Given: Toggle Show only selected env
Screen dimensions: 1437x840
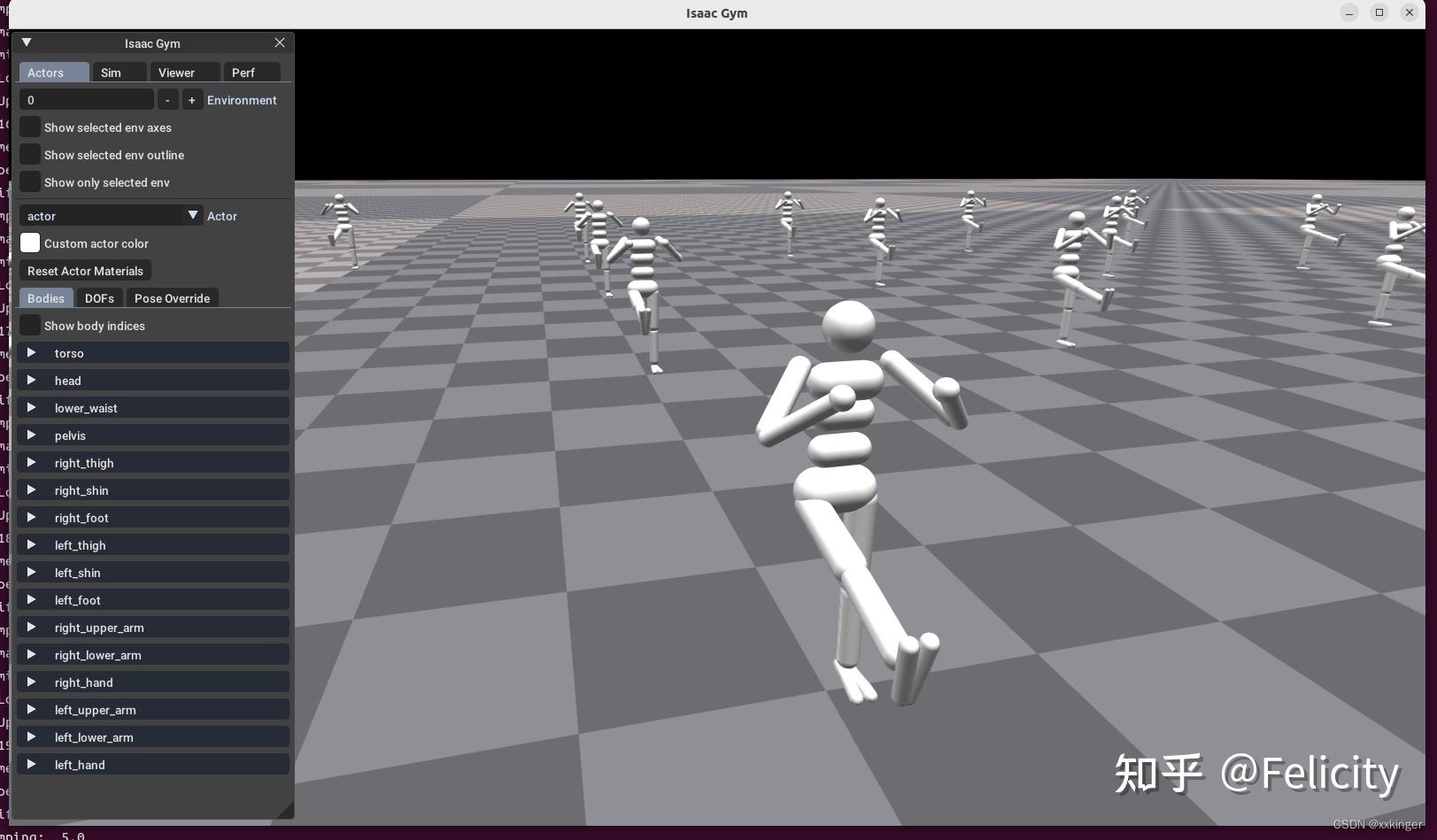Looking at the screenshot, I should click(x=30, y=182).
